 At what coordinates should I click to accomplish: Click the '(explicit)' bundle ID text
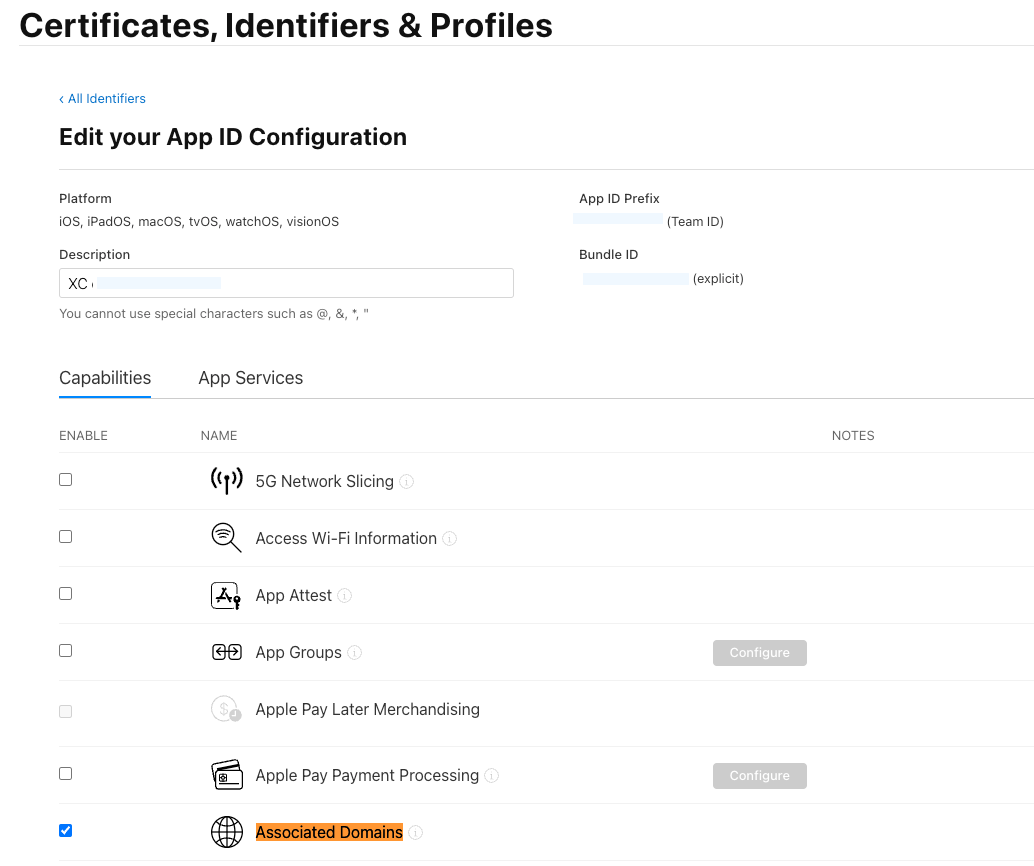coord(718,278)
